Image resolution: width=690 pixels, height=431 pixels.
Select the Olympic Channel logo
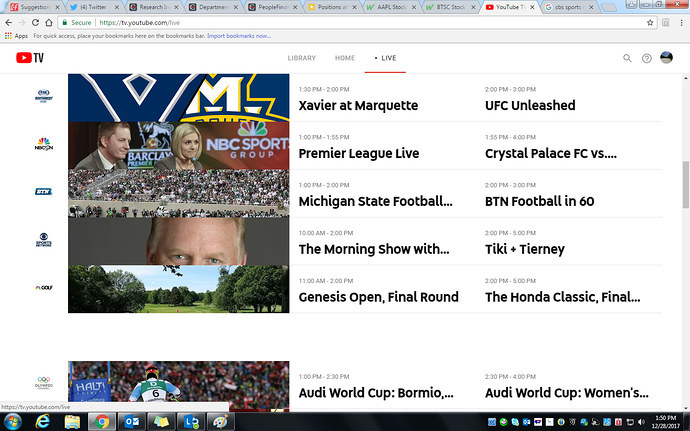44,383
